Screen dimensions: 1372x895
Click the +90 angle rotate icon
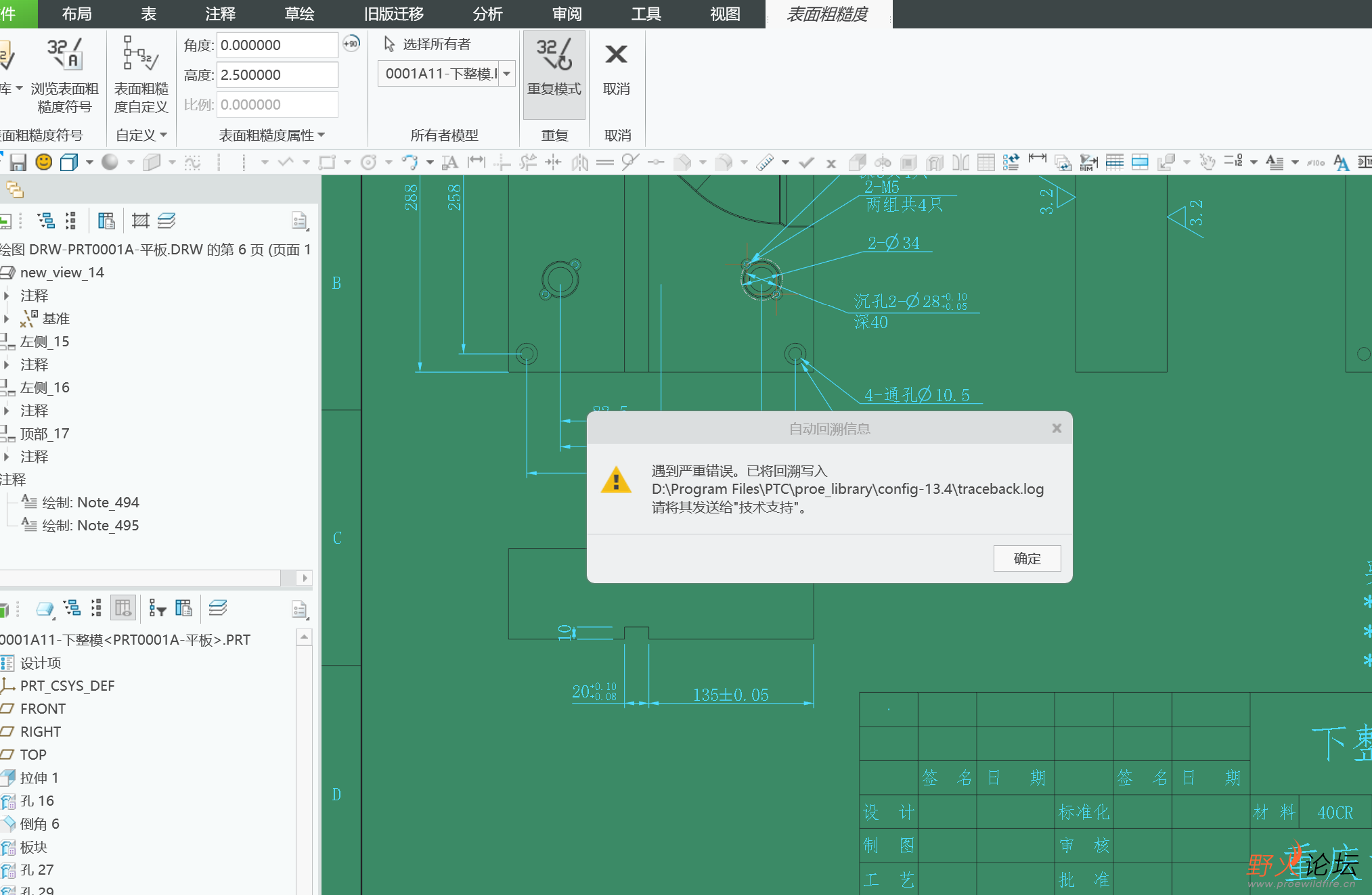coord(351,44)
